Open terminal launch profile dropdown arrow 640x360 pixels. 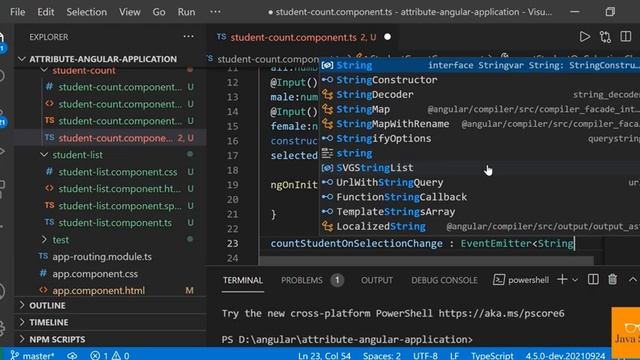tap(575, 280)
